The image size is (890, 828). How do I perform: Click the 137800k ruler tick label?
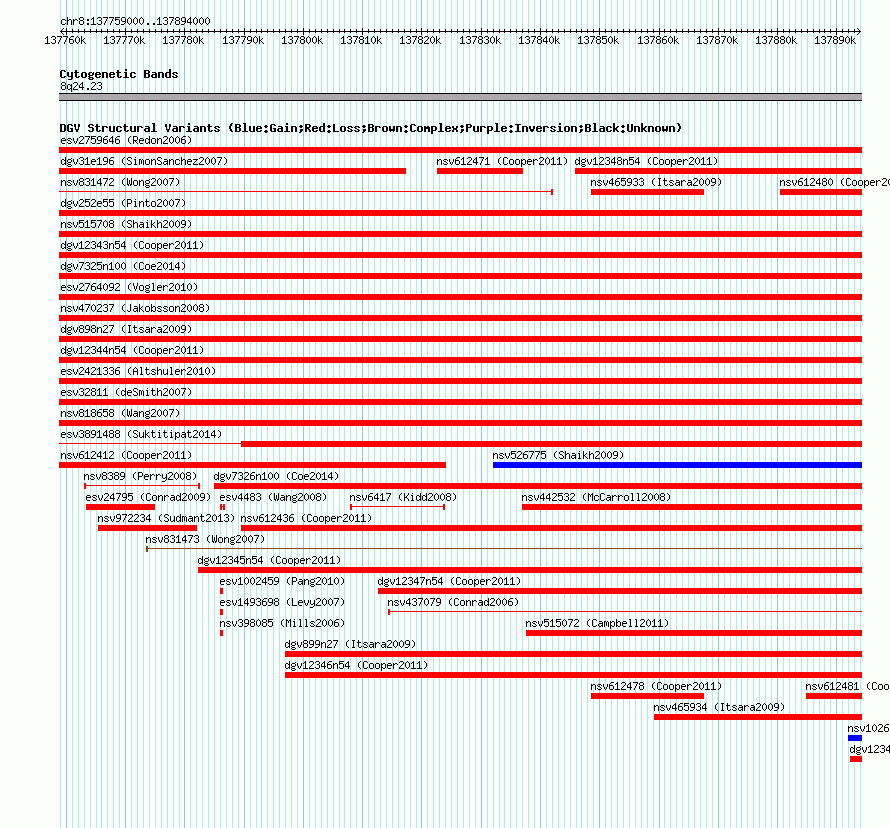[x=302, y=40]
